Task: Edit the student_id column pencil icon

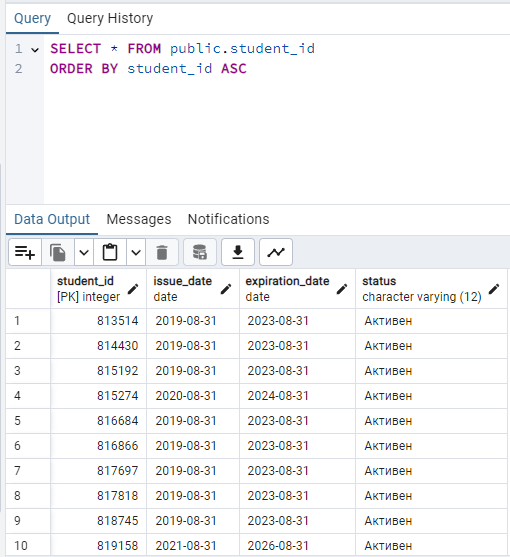Action: [x=133, y=289]
